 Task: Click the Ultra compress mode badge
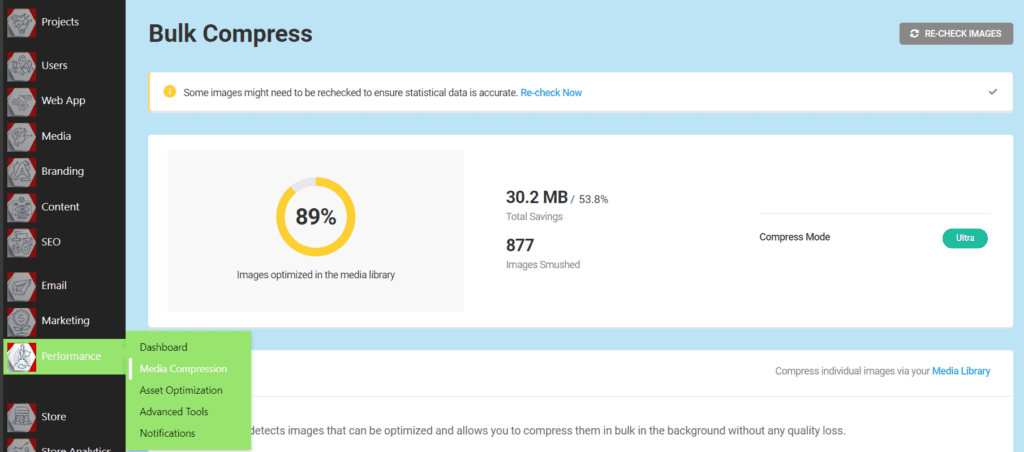[x=965, y=238]
